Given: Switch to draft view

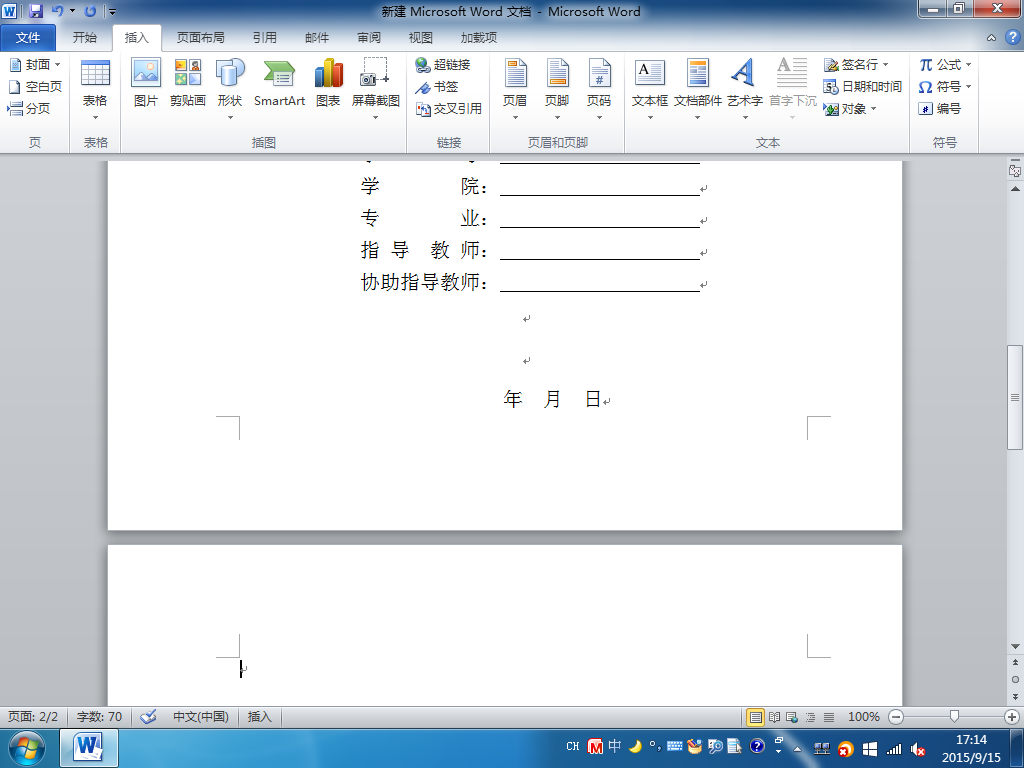Looking at the screenshot, I should tap(829, 717).
